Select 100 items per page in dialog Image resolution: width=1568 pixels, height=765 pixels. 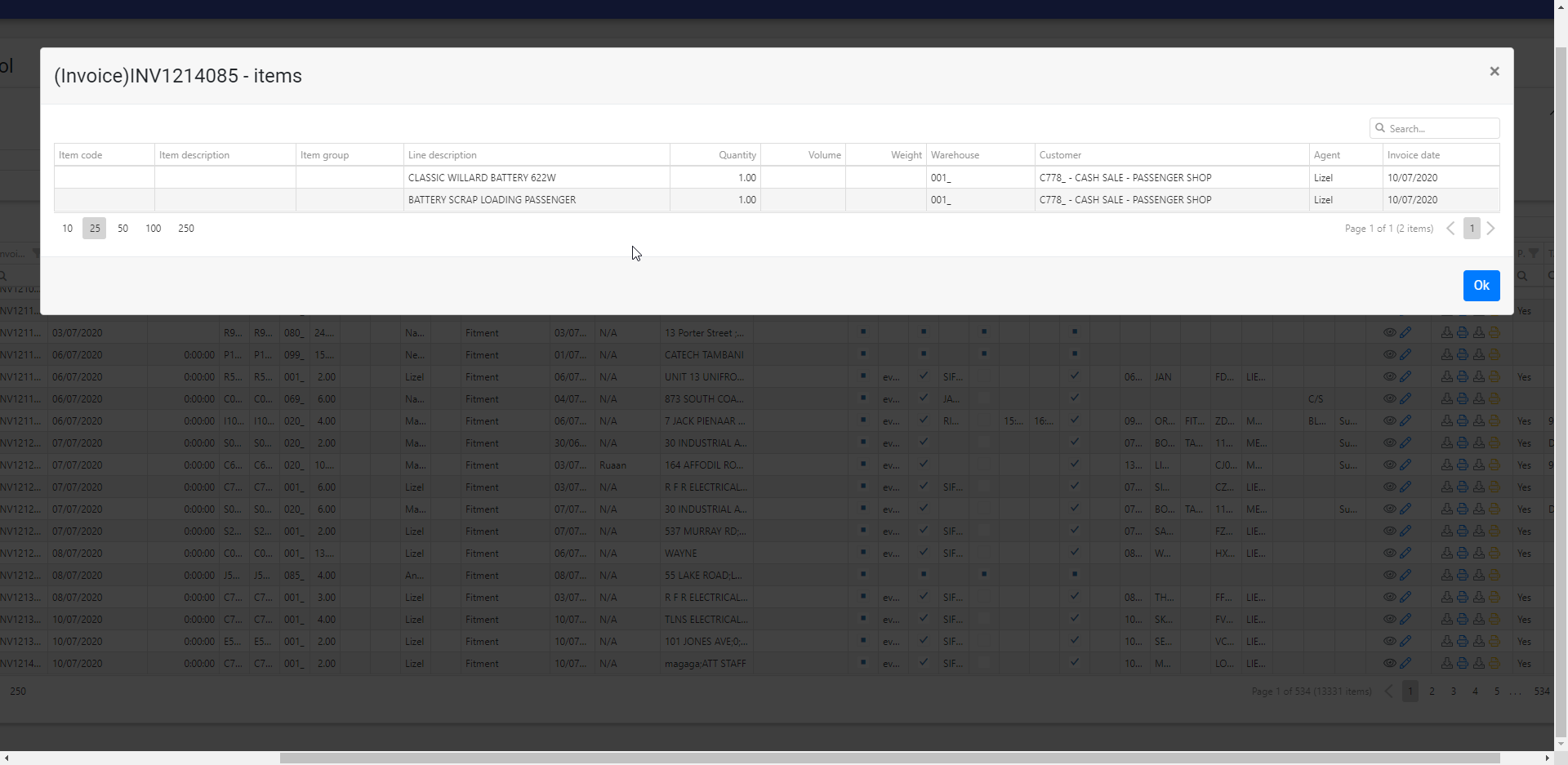click(x=153, y=229)
